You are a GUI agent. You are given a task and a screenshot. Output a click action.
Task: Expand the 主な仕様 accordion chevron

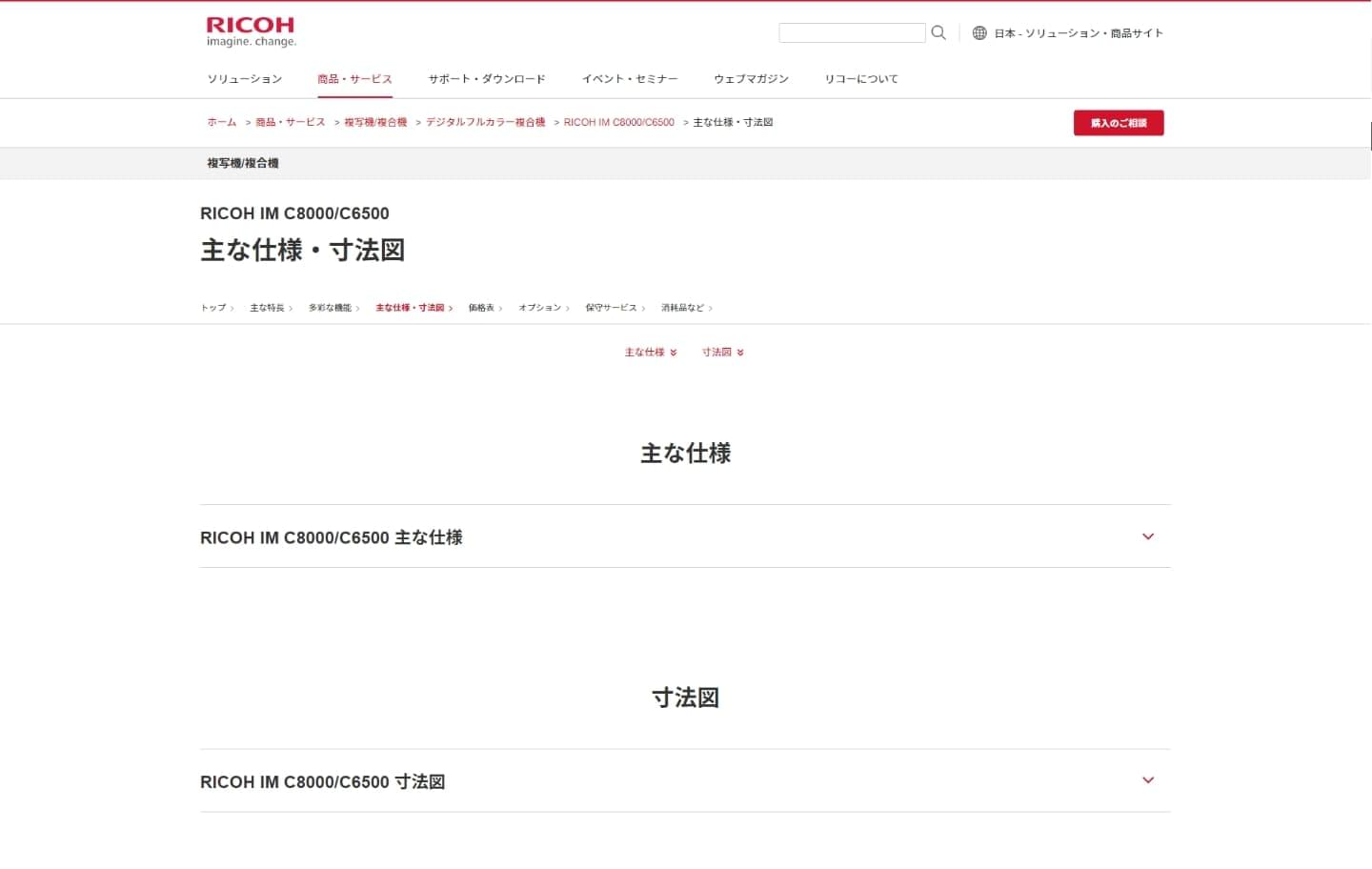(x=1147, y=536)
